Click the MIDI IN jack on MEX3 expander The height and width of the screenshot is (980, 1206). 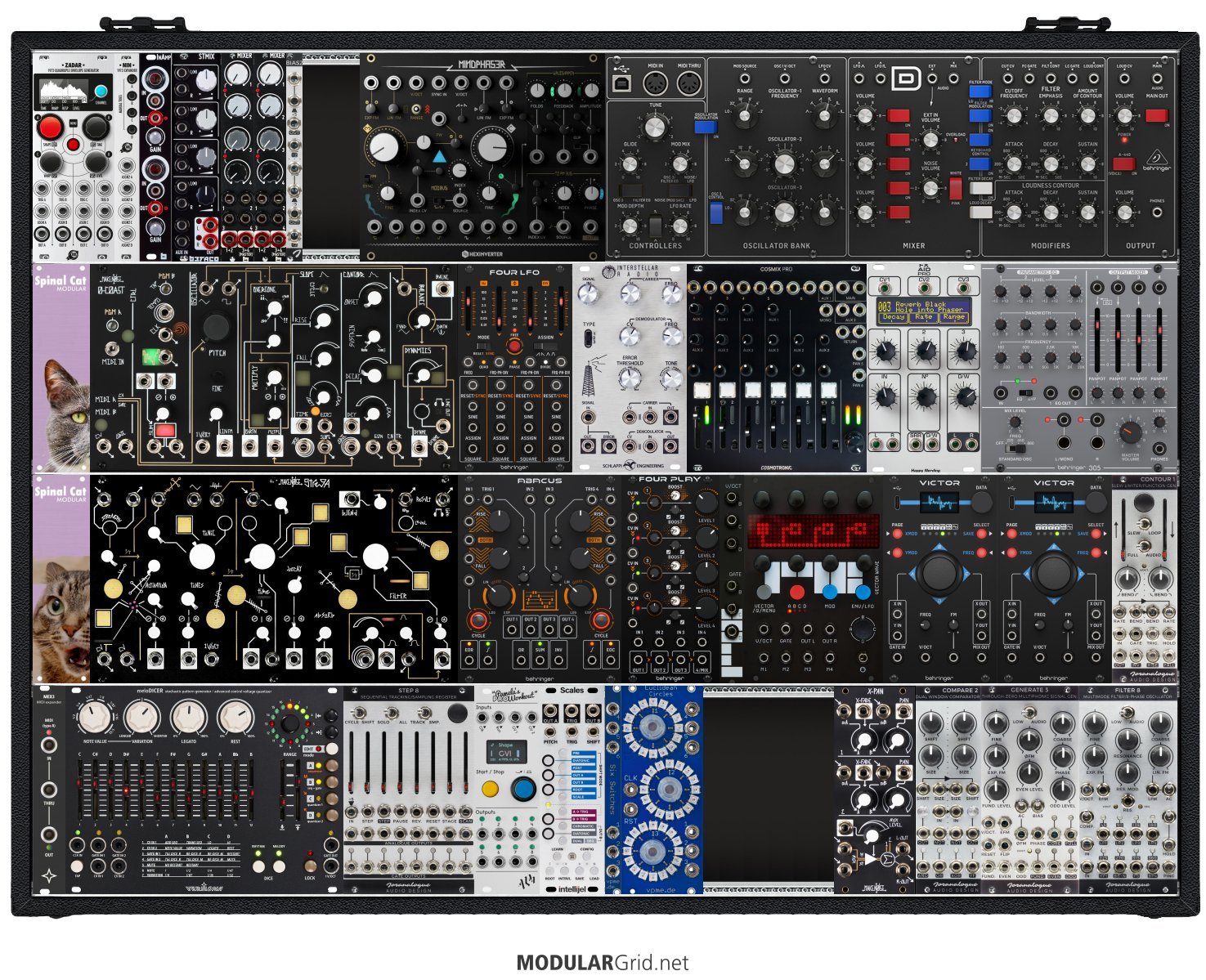point(49,745)
